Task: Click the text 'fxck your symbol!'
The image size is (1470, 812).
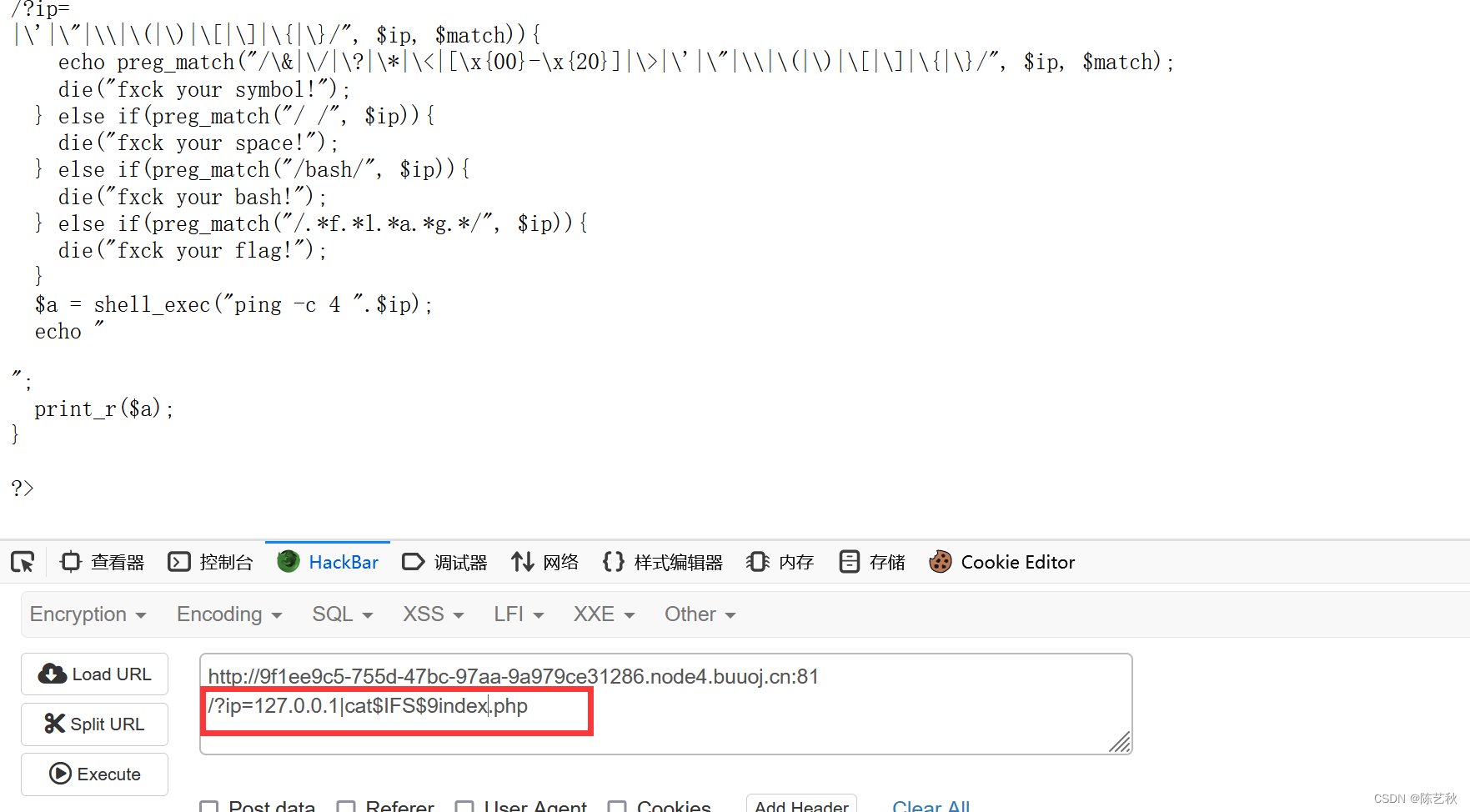Action: tap(216, 89)
